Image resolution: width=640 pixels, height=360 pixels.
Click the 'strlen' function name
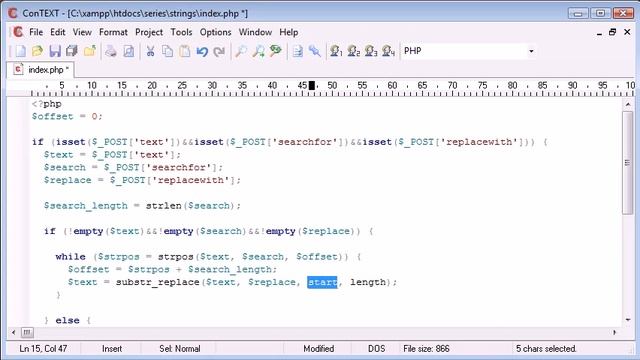pyautogui.click(x=164, y=206)
